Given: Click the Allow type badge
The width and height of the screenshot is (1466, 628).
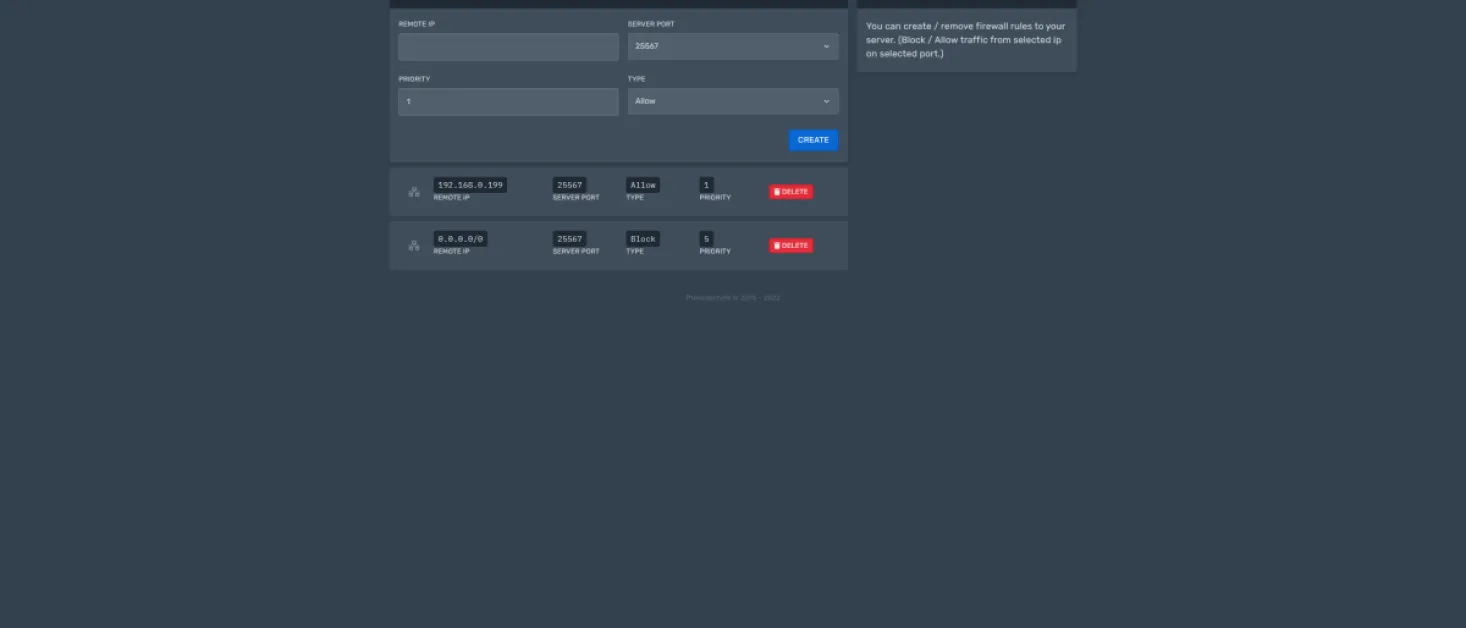Looking at the screenshot, I should [x=643, y=185].
